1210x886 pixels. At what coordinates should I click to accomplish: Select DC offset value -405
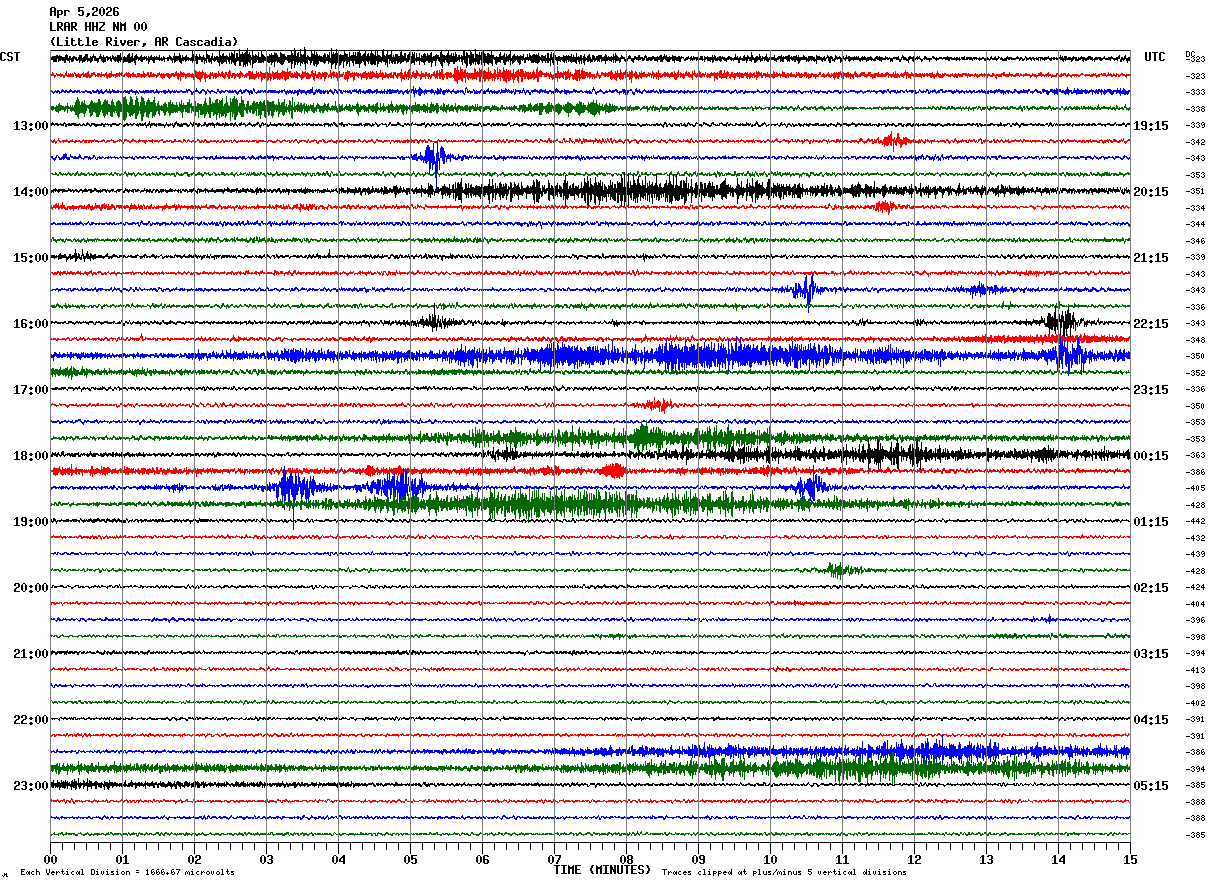tap(1194, 488)
